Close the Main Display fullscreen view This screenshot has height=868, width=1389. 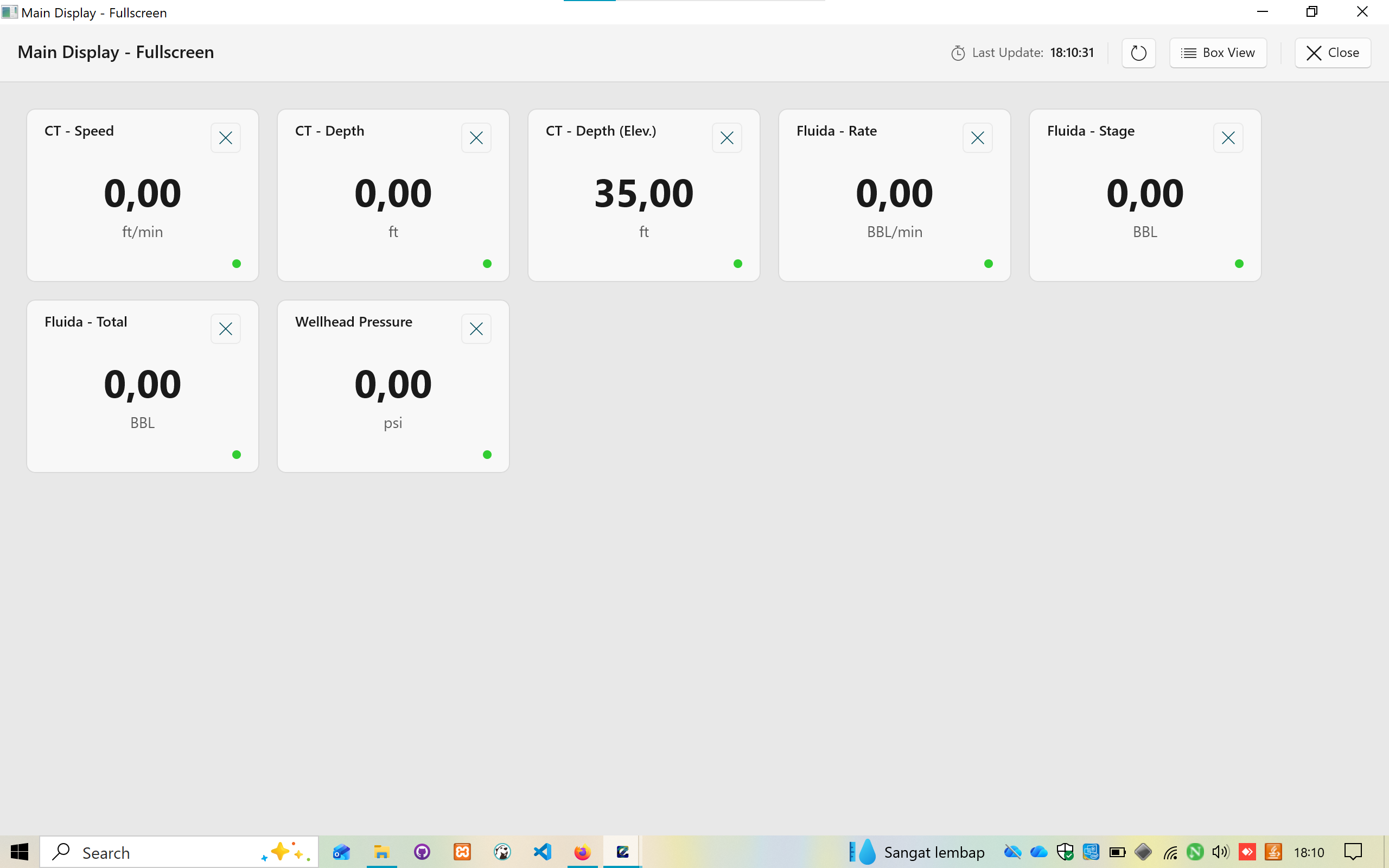pos(1332,52)
